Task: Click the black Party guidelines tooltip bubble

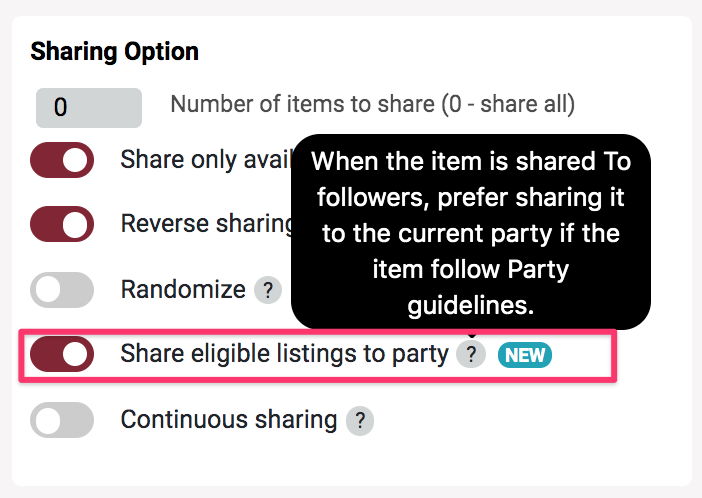Action: click(470, 232)
